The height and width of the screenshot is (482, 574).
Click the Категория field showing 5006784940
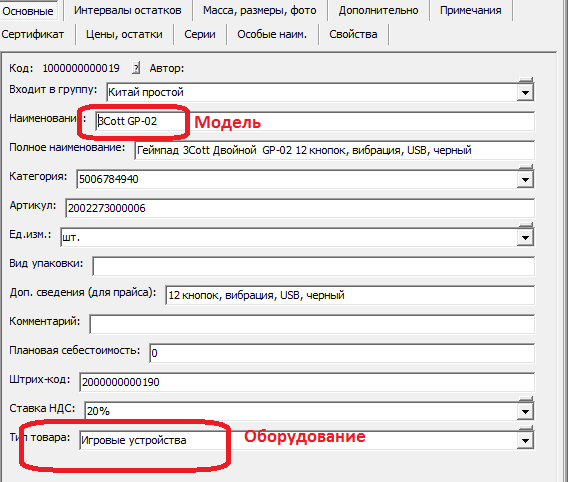pos(297,179)
